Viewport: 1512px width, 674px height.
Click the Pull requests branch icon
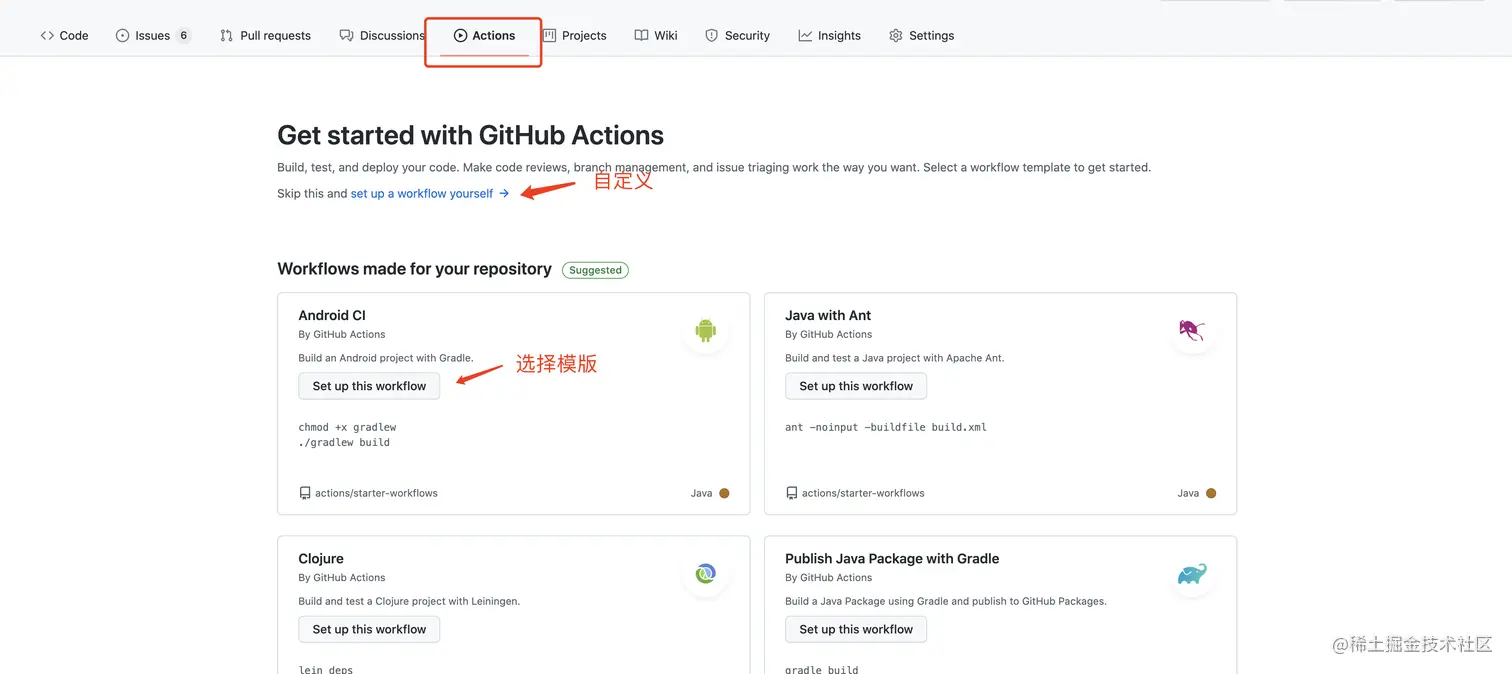pyautogui.click(x=226, y=35)
